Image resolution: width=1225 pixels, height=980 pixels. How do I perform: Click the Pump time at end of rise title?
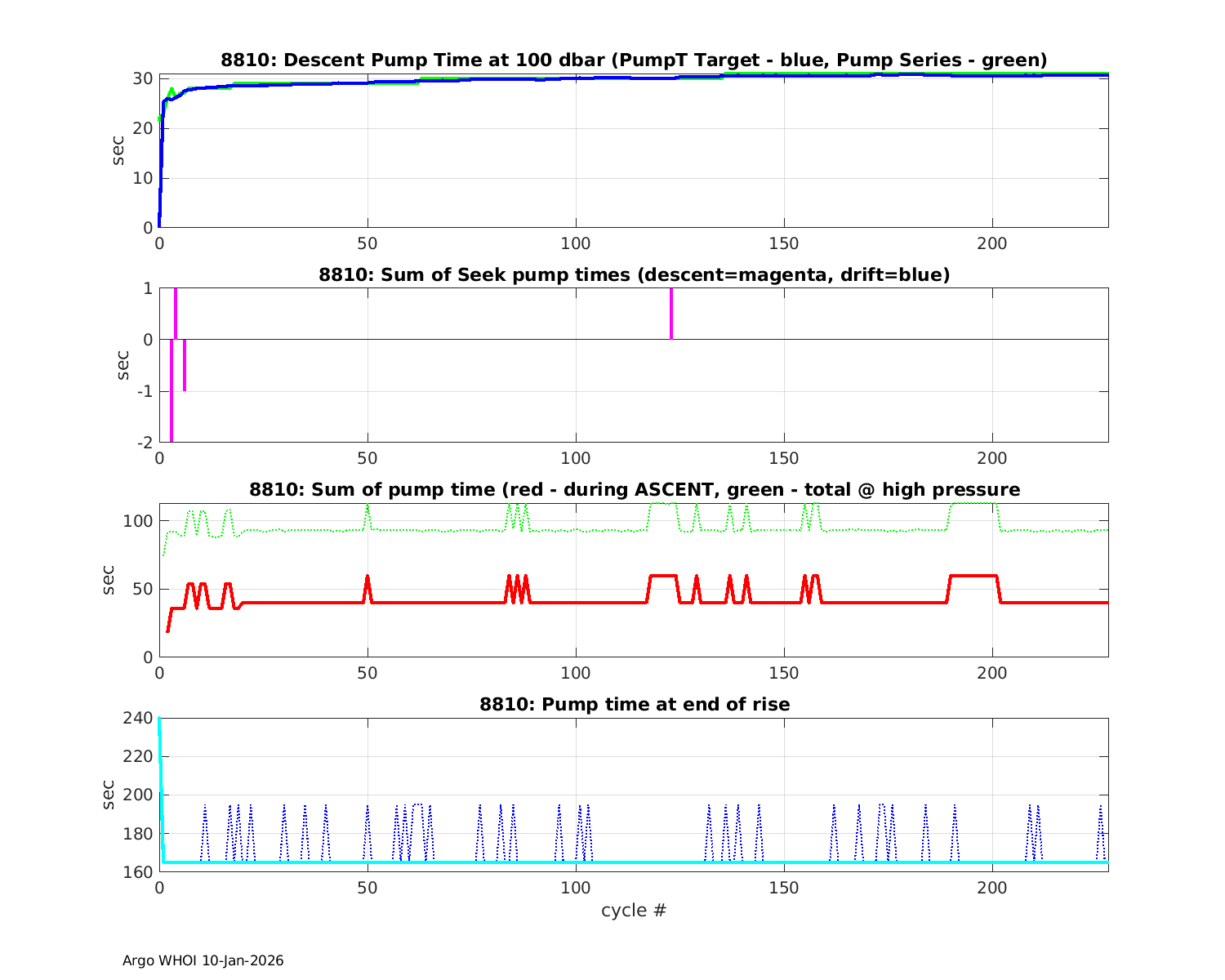pos(634,704)
